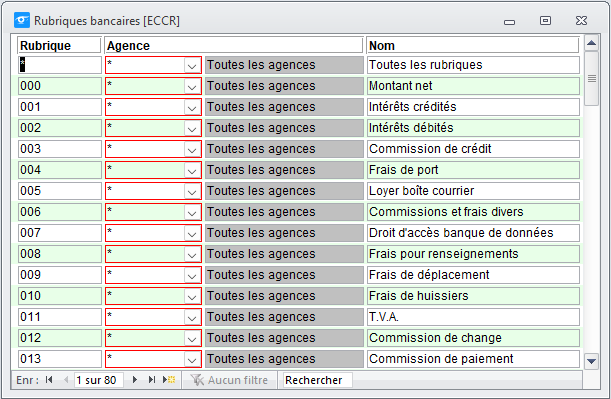
Task: Click the Agence column header
Action: click(234, 46)
